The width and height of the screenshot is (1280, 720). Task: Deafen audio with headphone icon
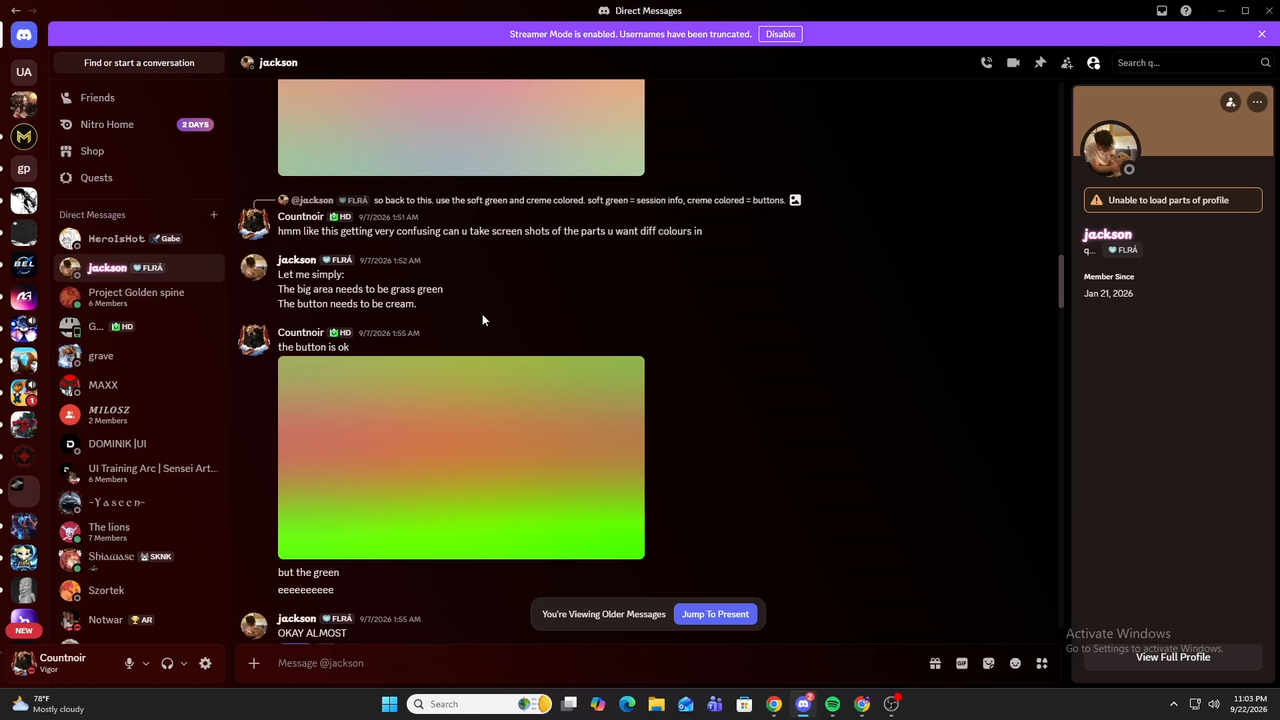[167, 663]
